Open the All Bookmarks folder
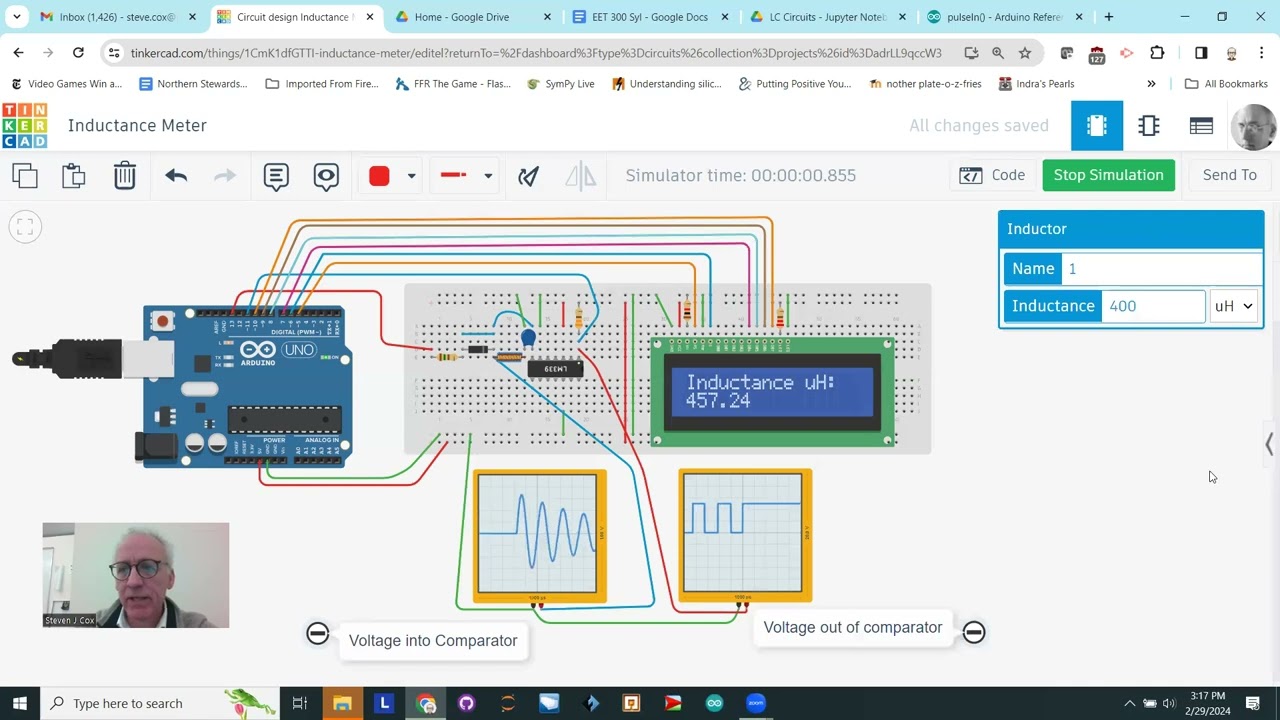The height and width of the screenshot is (720, 1280). [1226, 84]
